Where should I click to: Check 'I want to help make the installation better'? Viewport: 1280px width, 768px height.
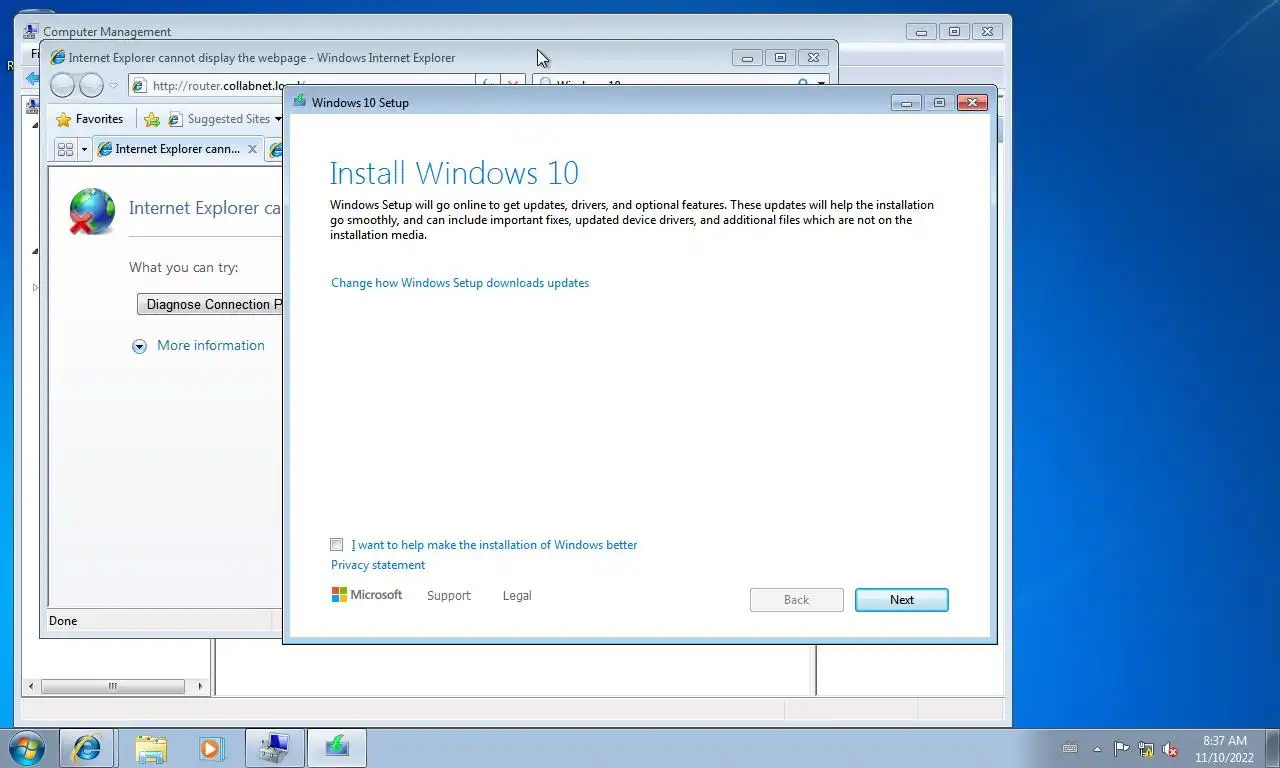pos(337,545)
